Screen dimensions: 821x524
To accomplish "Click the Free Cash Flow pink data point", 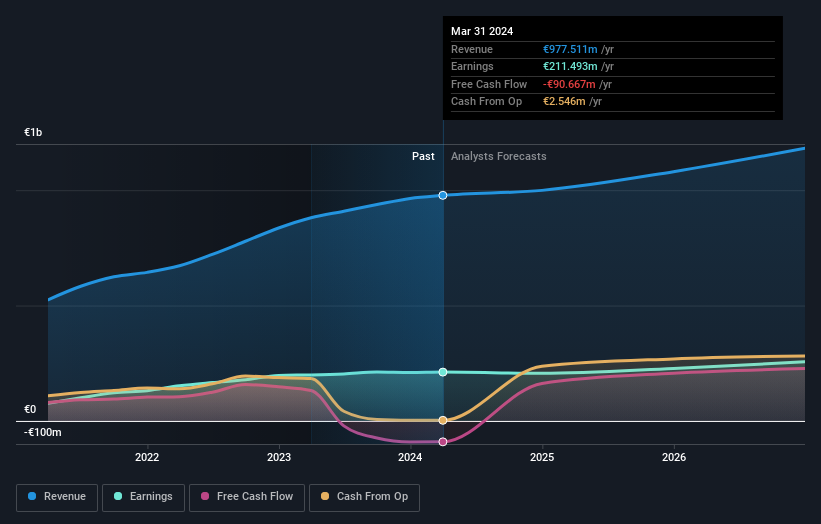I will click(443, 442).
